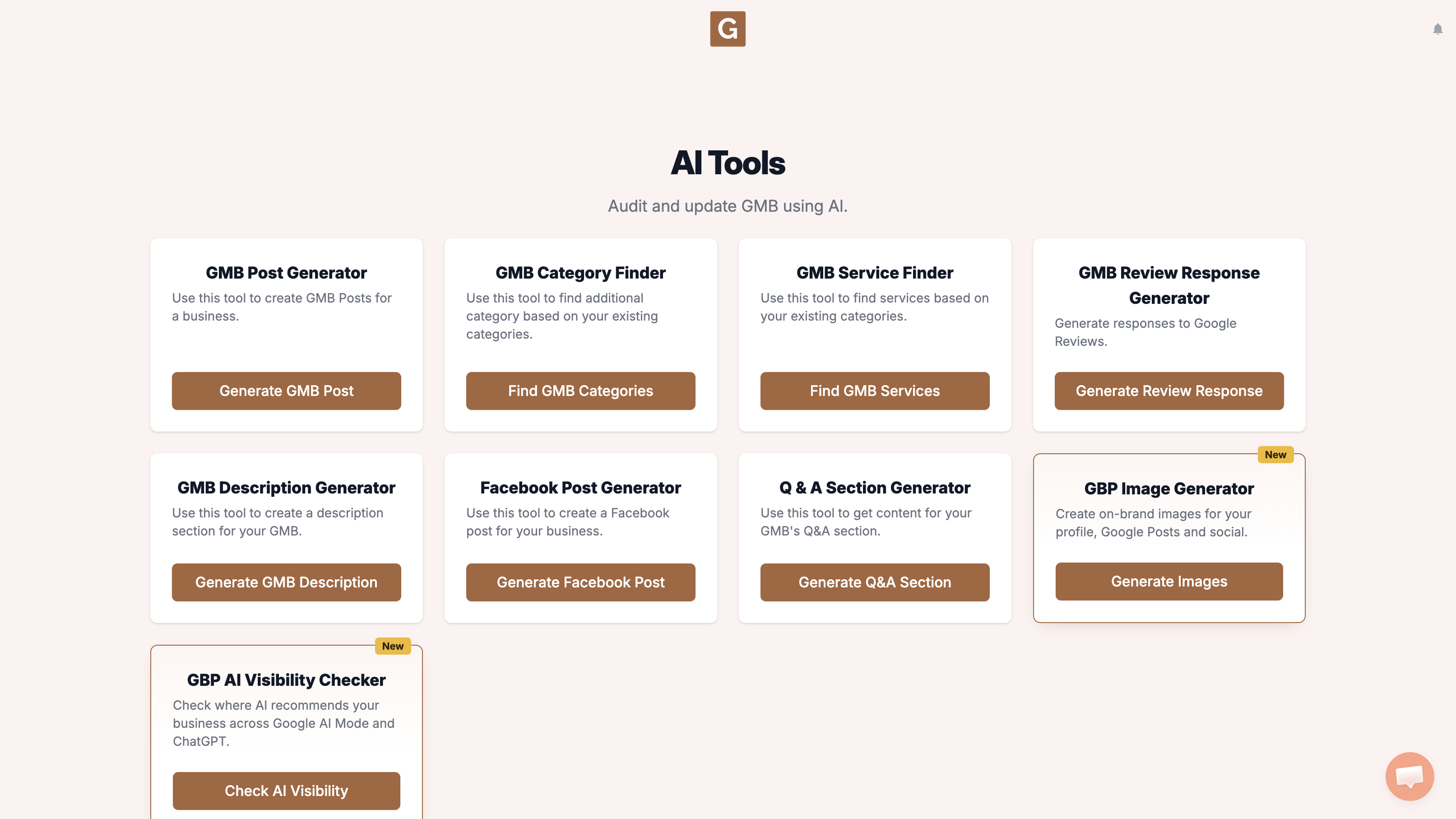Click the G logo at the top
Image resolution: width=1456 pixels, height=819 pixels.
[x=728, y=29]
